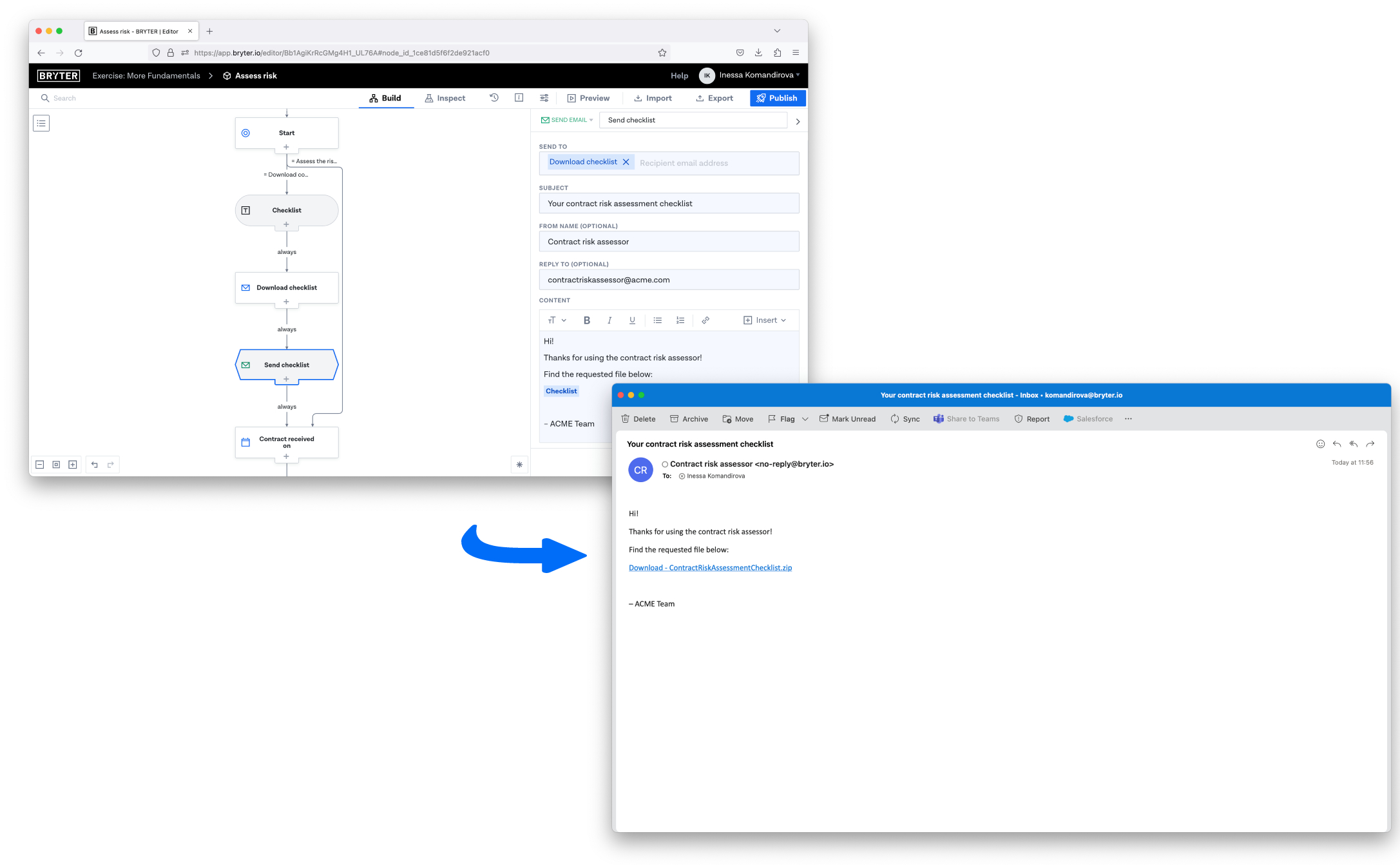Open the Insert dropdown in content editor

765,320
